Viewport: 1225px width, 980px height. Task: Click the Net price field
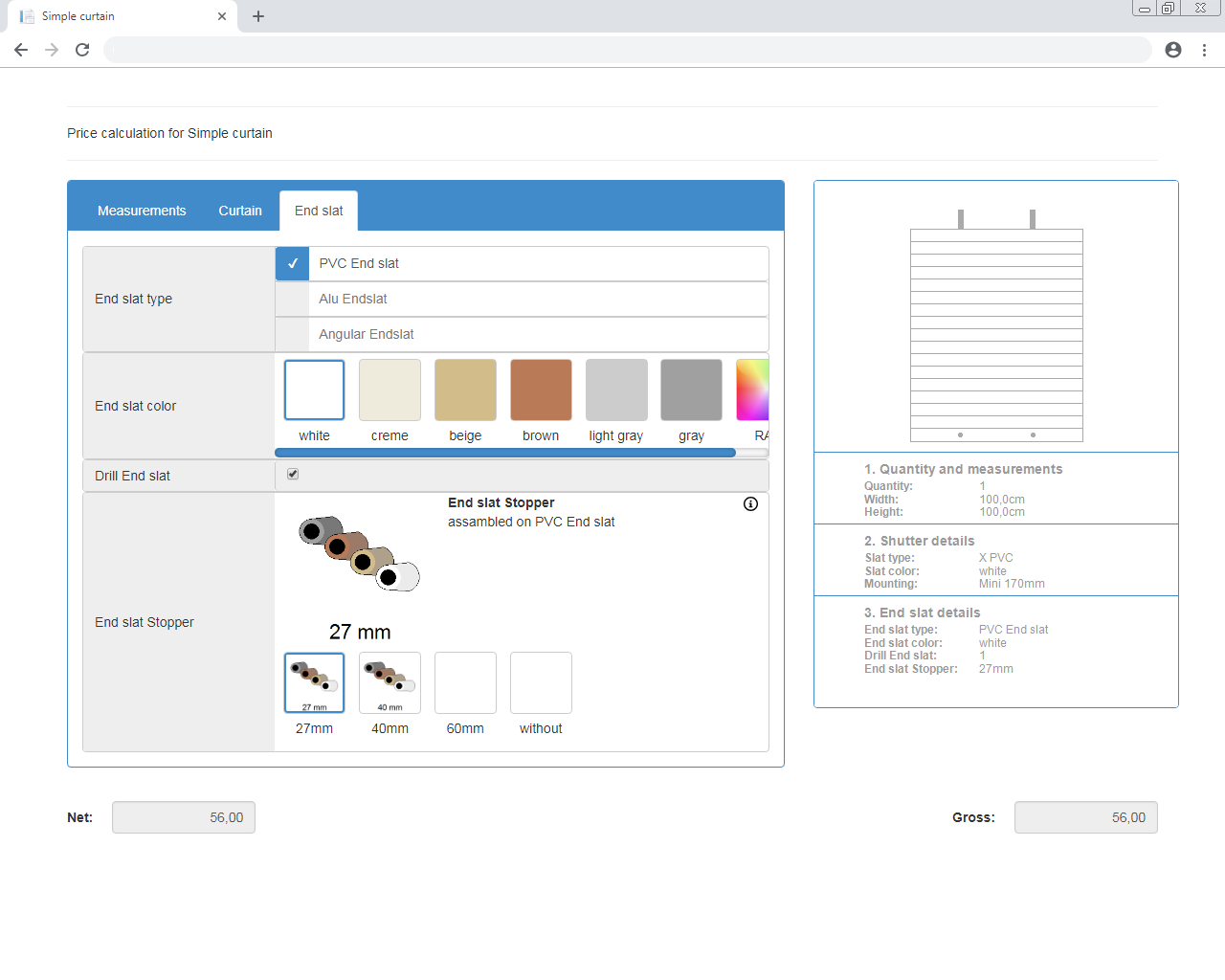(184, 817)
